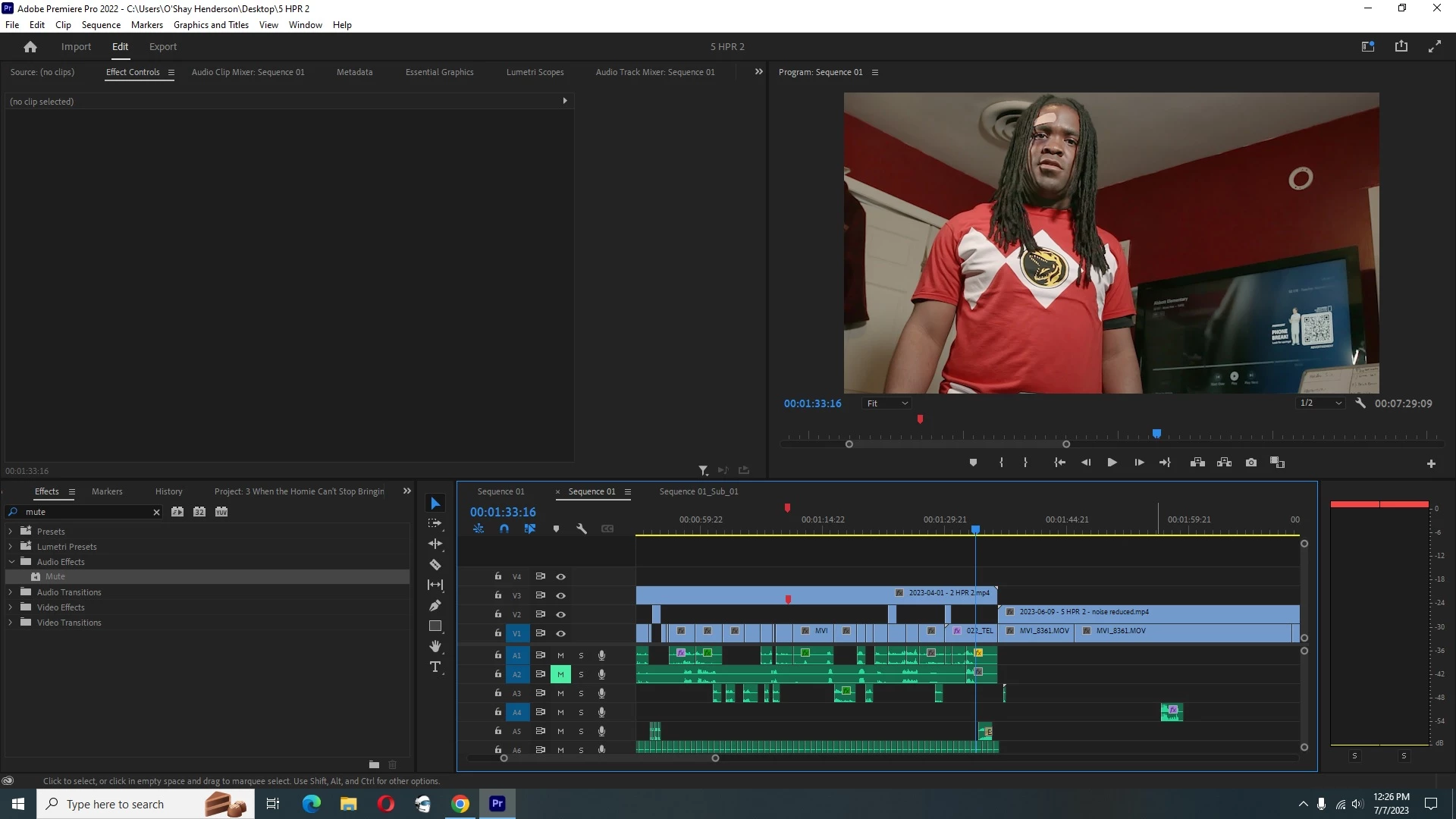Hide video track V3 with eye icon
Screen dimensions: 1456x819
tap(561, 596)
